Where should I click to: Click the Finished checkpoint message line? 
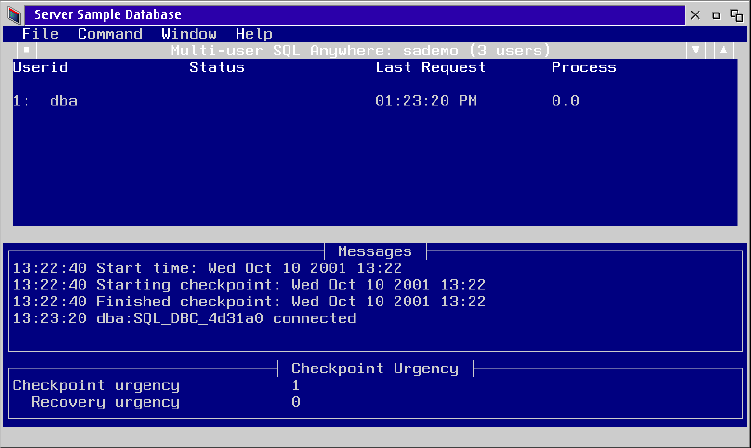pyautogui.click(x=249, y=302)
